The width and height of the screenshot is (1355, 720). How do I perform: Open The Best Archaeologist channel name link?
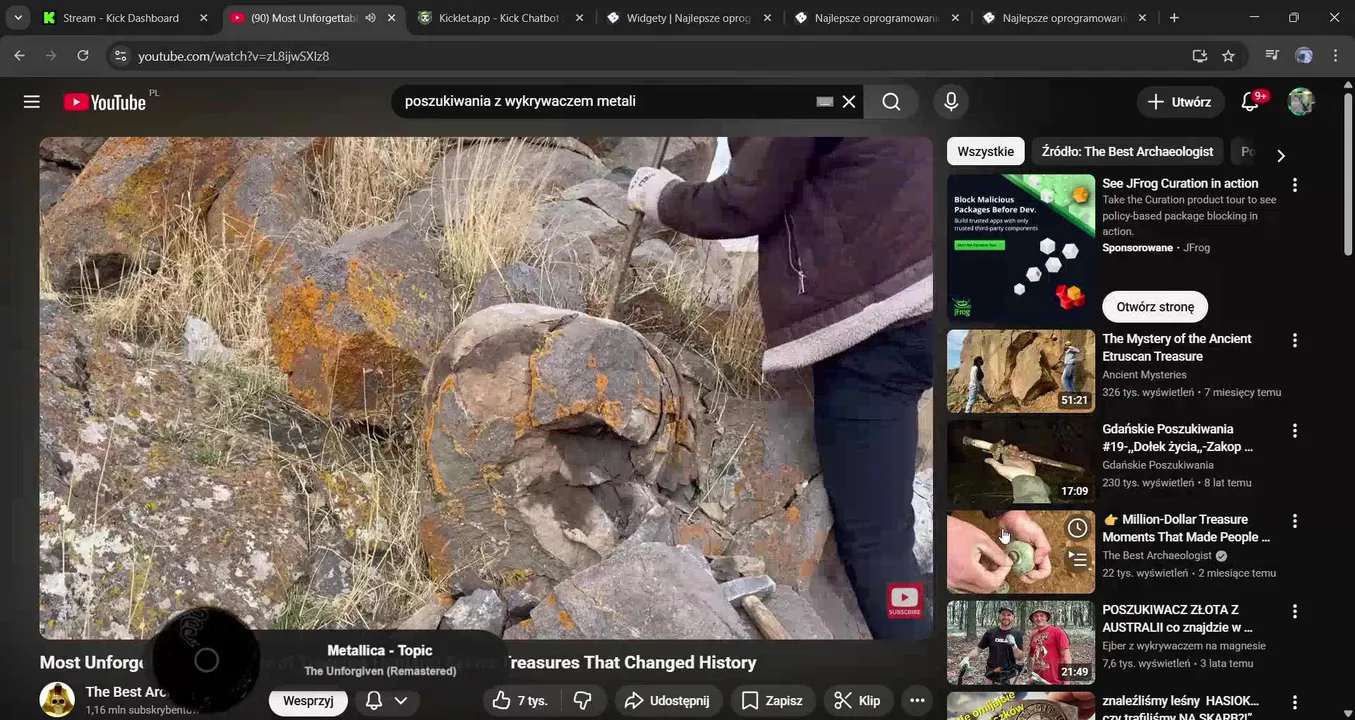click(127, 692)
